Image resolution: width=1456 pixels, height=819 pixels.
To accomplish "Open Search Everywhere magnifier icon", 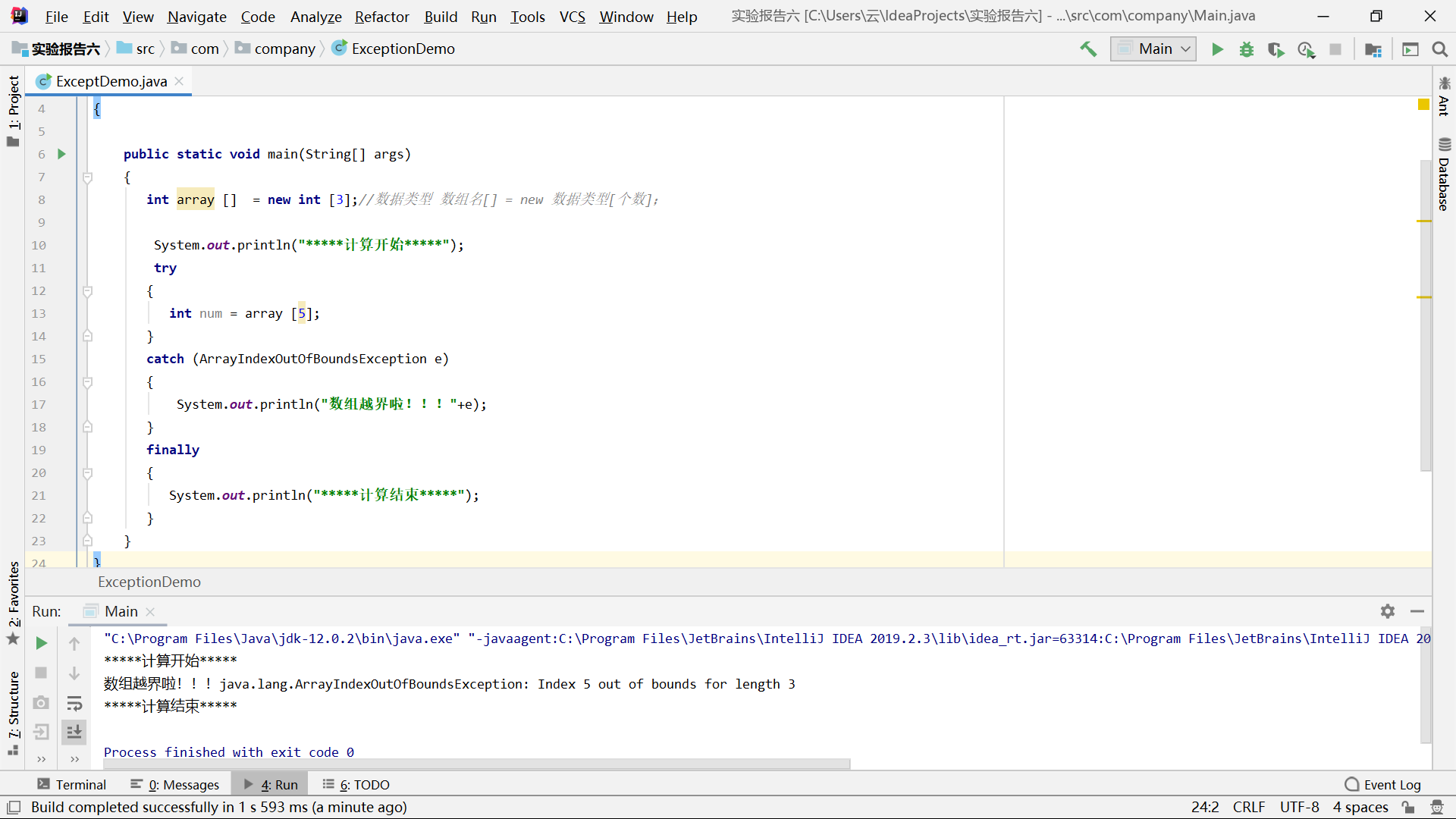I will pos(1440,49).
